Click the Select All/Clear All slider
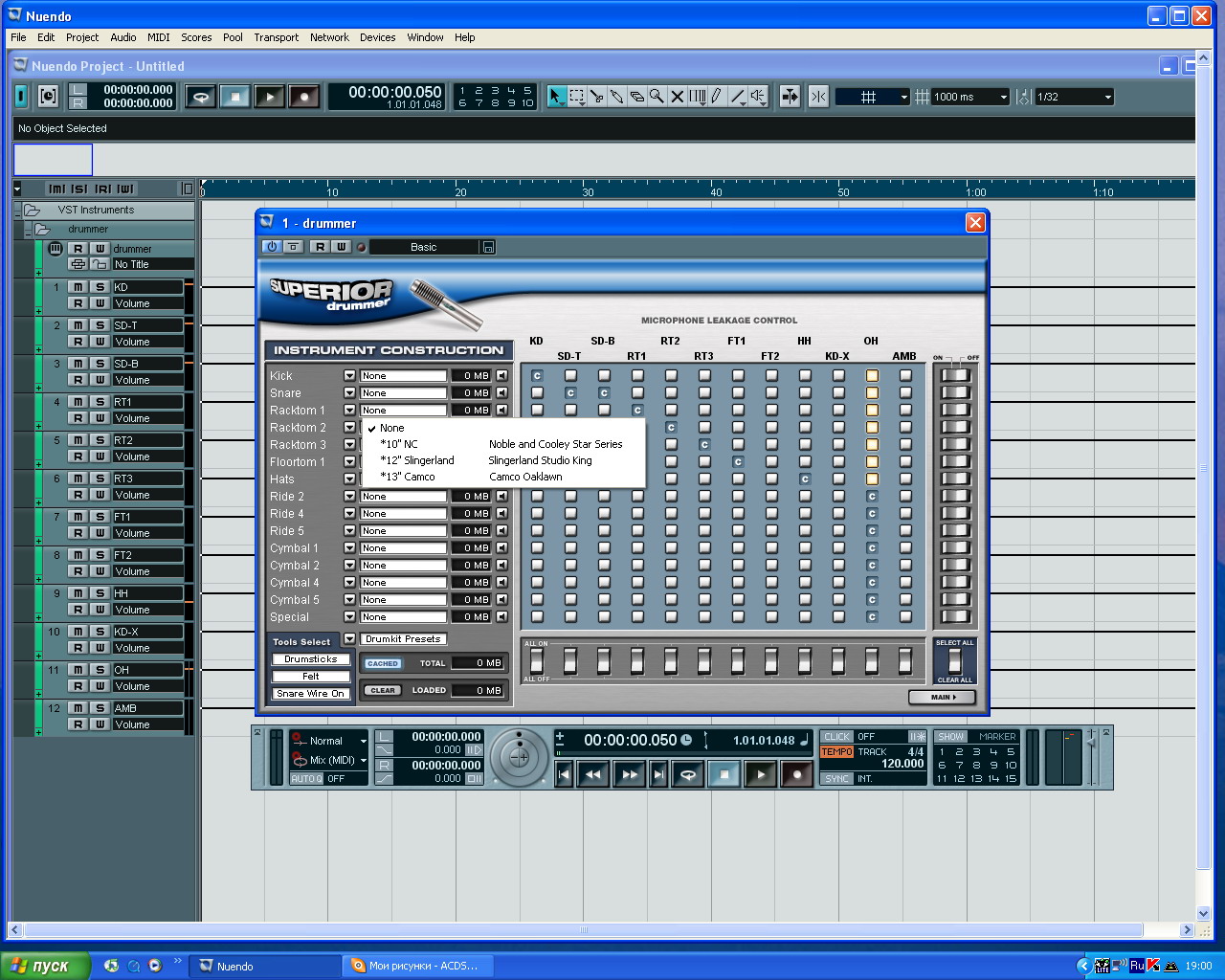Image resolution: width=1225 pixels, height=980 pixels. click(x=954, y=660)
